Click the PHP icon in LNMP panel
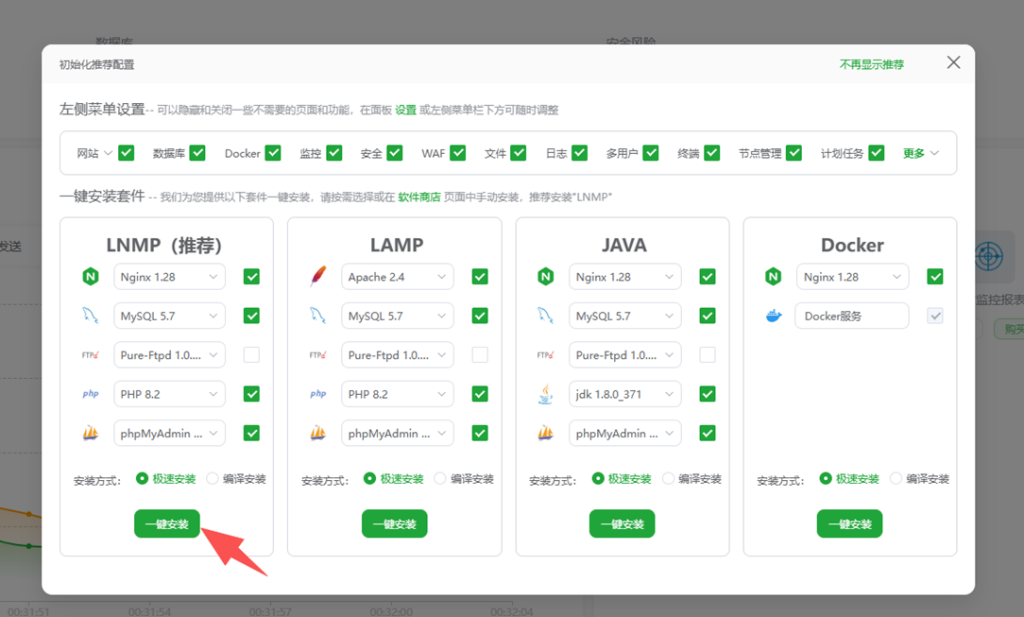Image resolution: width=1024 pixels, height=617 pixels. (90, 394)
